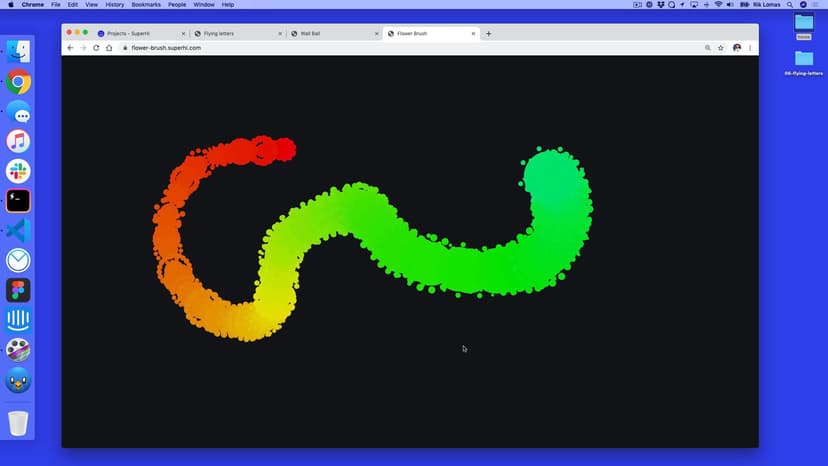Bookmark this page with the star icon
The height and width of the screenshot is (466, 828).
tap(721, 48)
